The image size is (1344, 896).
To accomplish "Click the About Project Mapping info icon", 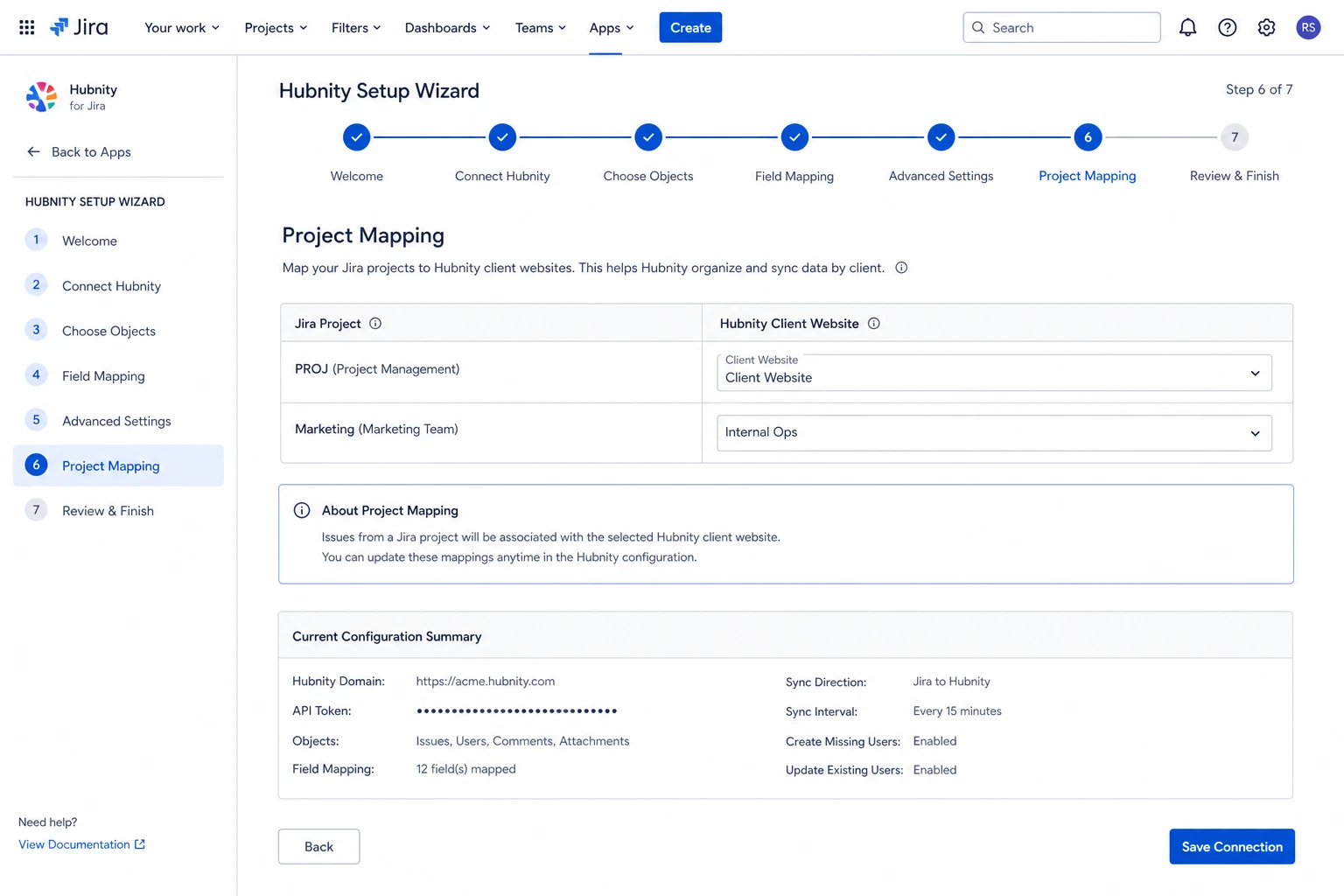I will (302, 510).
